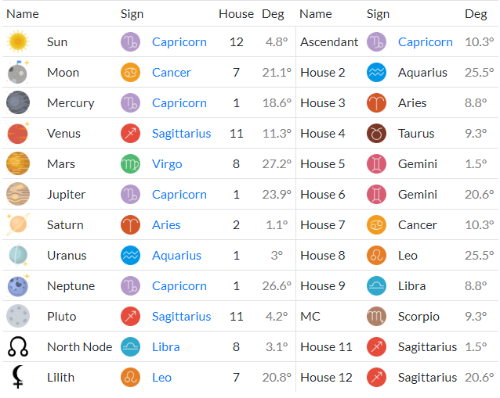
Task: Click the Gemini icon in House 5 row
Action: click(376, 164)
